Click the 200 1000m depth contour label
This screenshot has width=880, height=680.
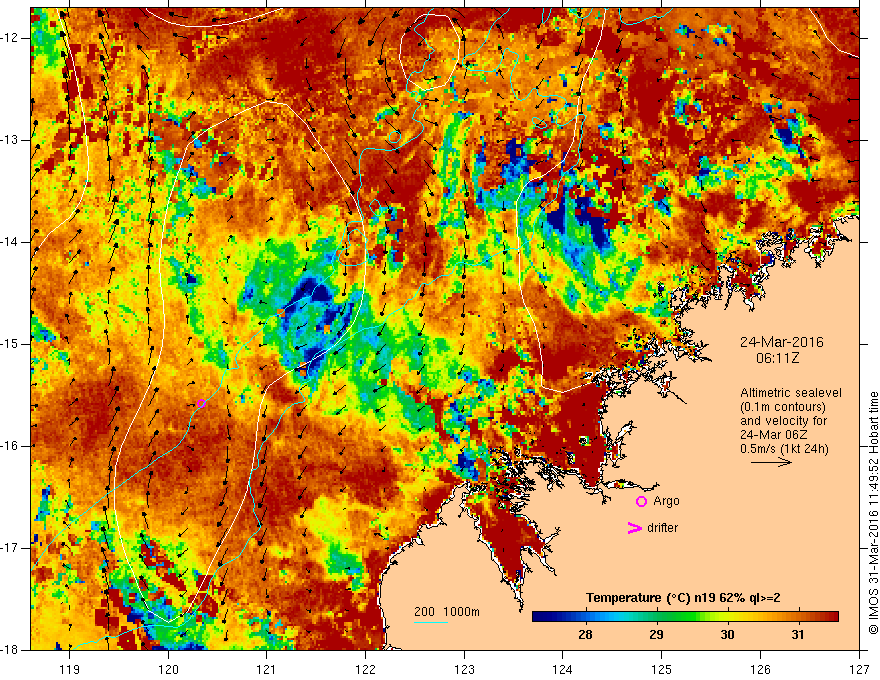point(447,612)
